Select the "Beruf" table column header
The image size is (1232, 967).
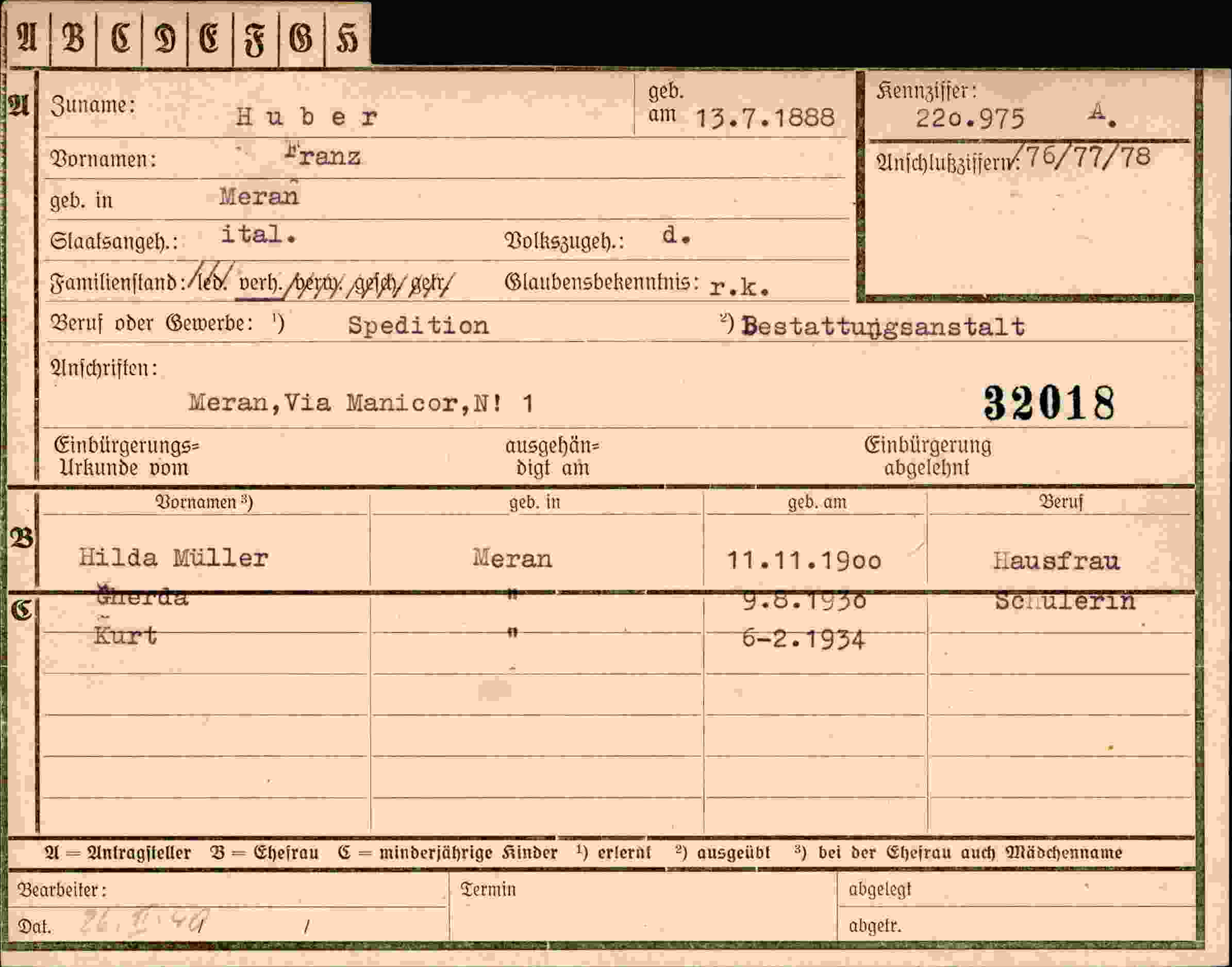pos(1060,502)
